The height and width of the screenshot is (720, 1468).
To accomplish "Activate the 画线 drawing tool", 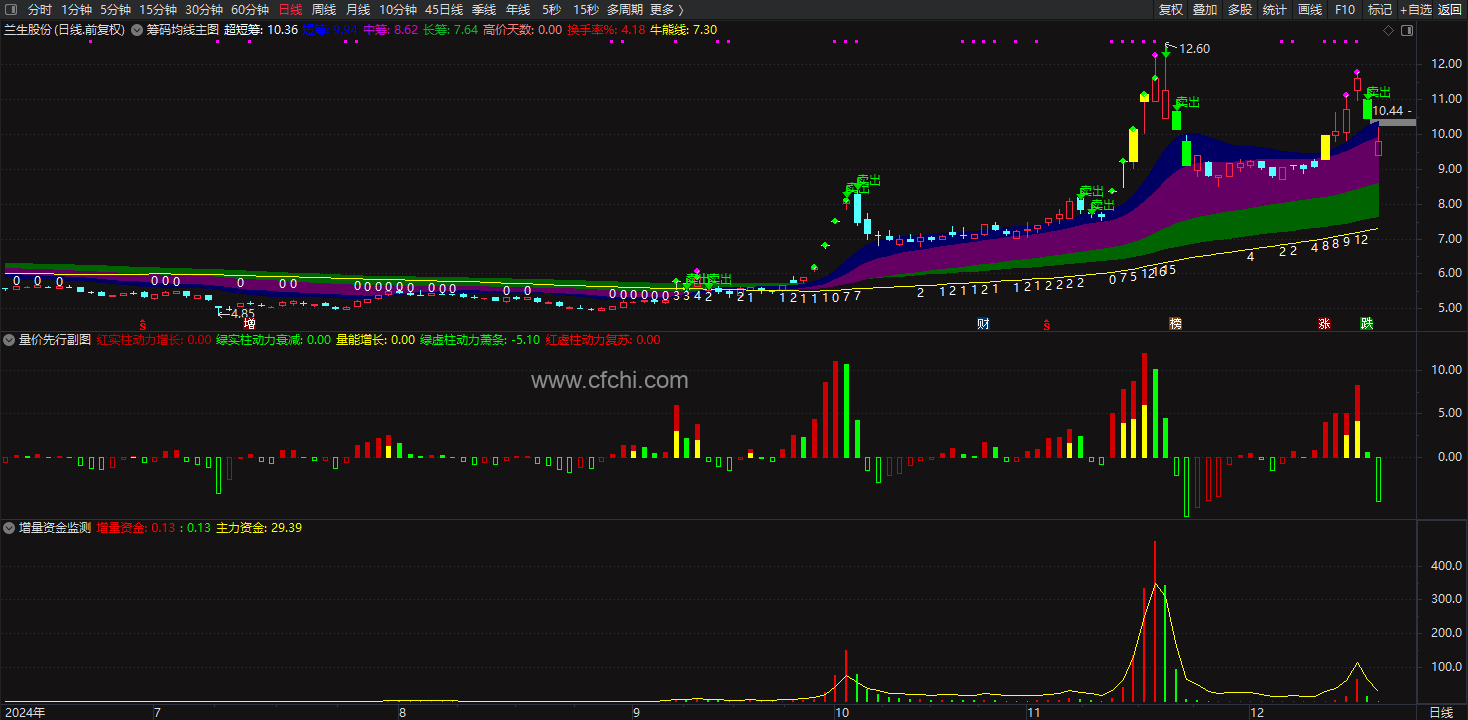I will point(1310,9).
